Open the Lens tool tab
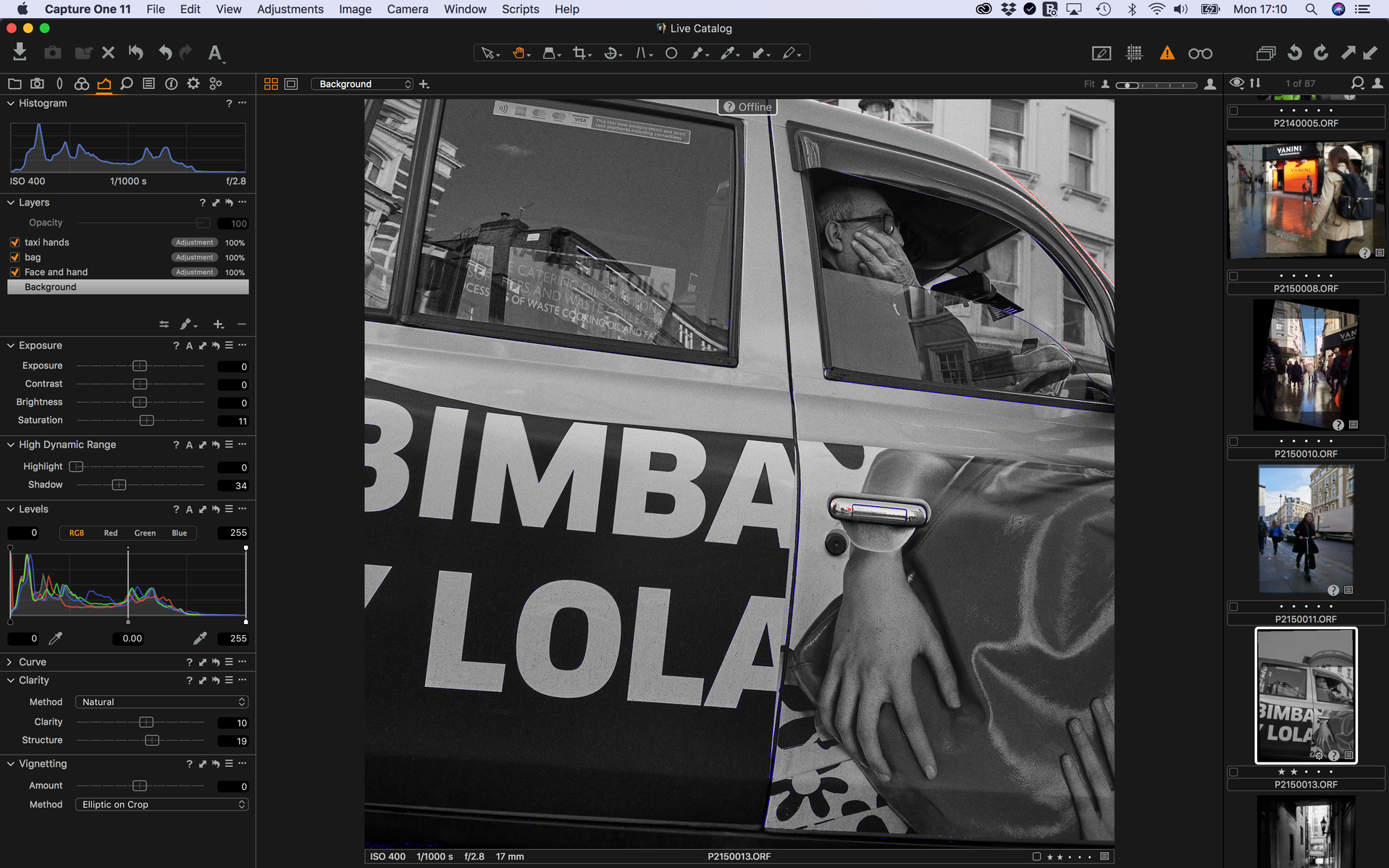The width and height of the screenshot is (1389, 868). 59,84
